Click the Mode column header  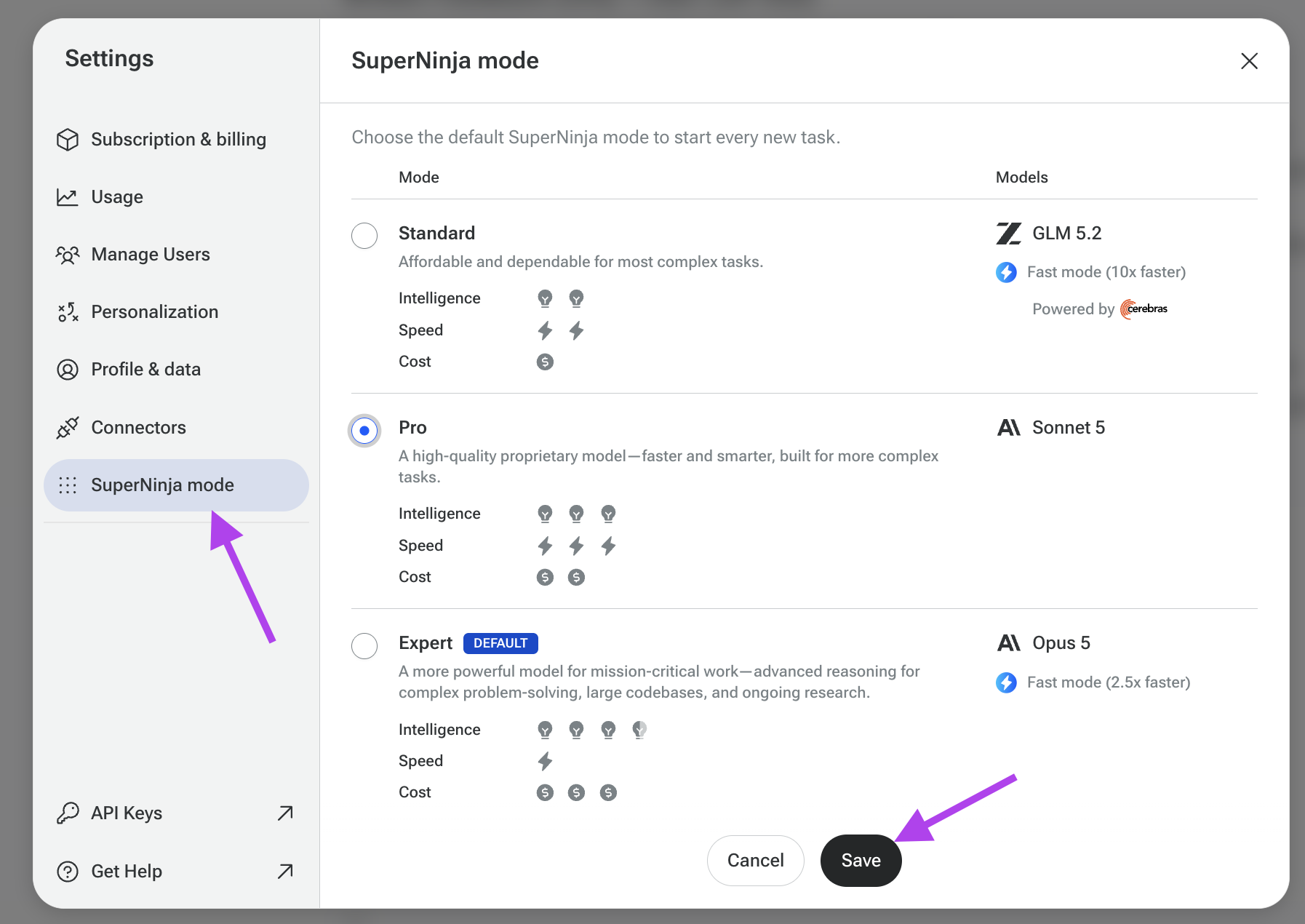click(x=419, y=178)
